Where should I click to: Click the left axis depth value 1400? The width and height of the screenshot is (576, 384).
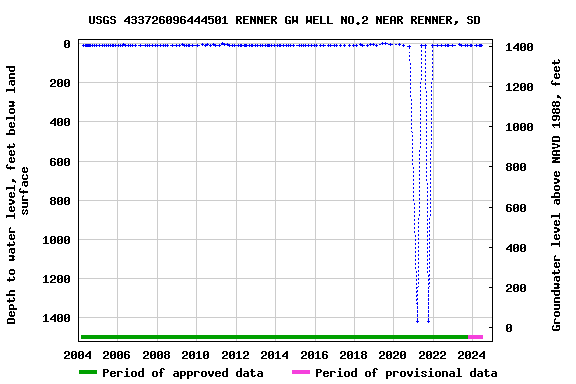pos(56,318)
